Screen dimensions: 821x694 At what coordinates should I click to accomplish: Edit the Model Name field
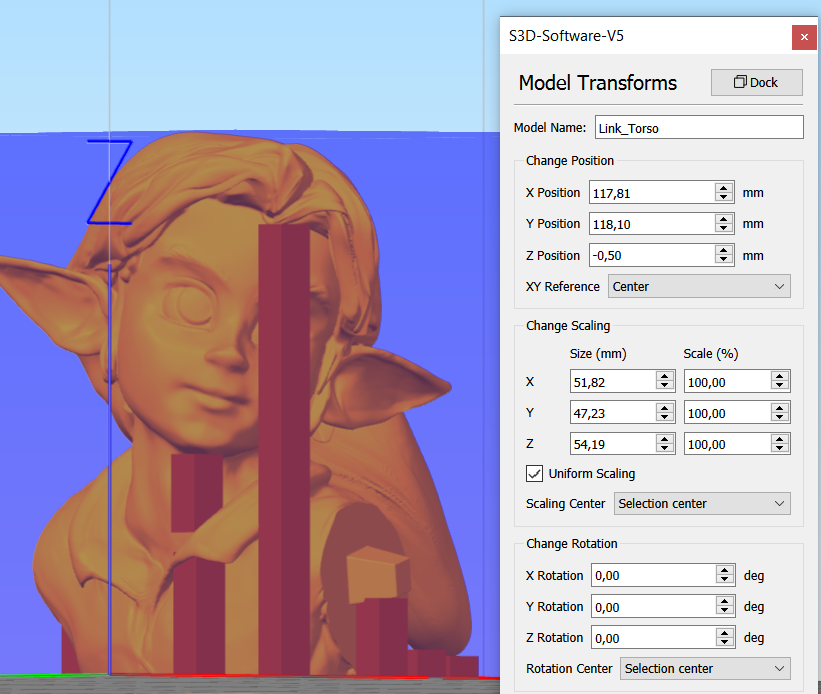[x=699, y=128]
